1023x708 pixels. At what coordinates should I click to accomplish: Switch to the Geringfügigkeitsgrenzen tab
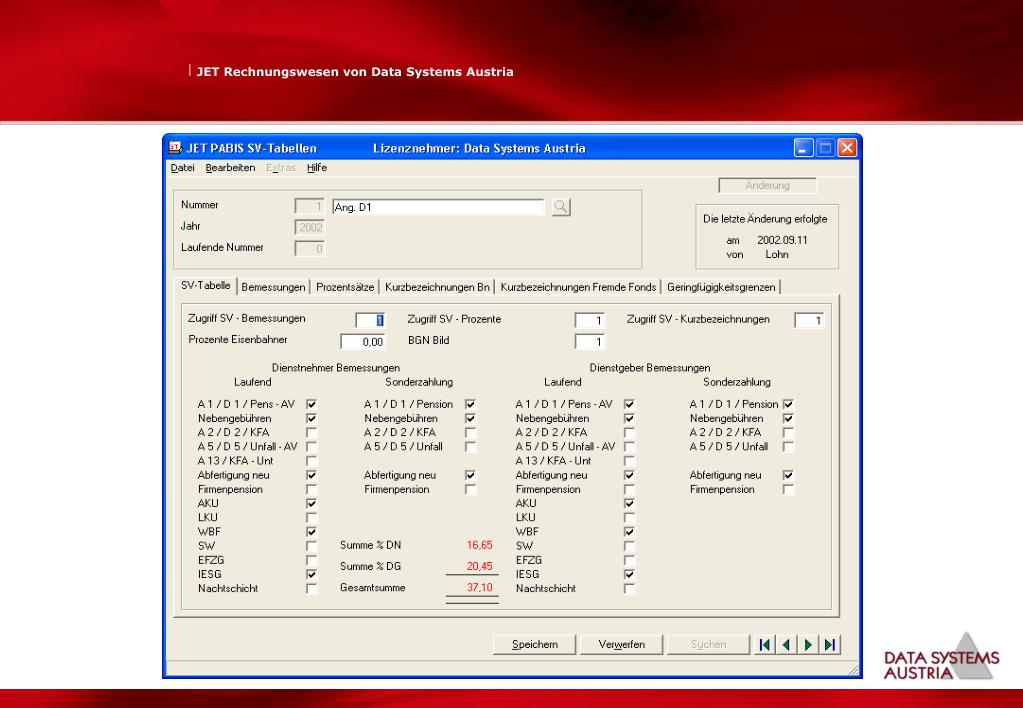[721, 287]
